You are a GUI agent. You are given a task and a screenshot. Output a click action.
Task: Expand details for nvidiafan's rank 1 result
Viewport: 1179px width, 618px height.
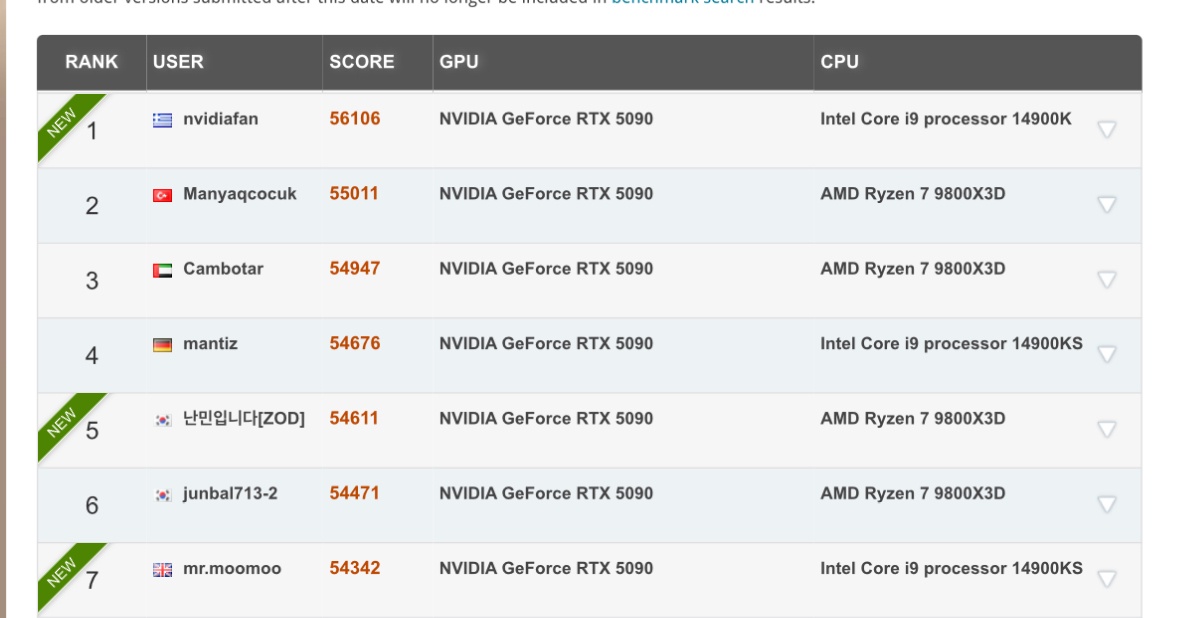click(x=1106, y=129)
